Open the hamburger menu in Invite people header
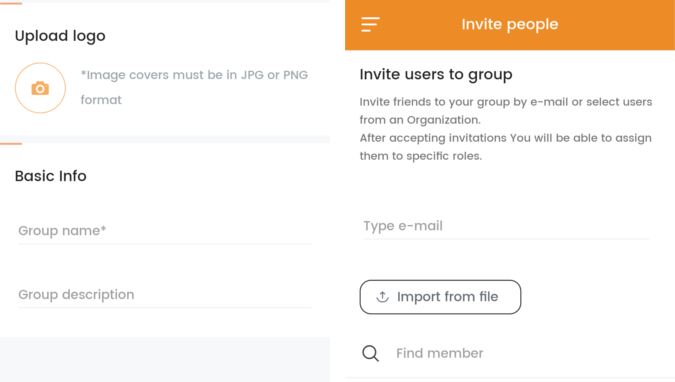The height and width of the screenshot is (382, 675). point(370,25)
